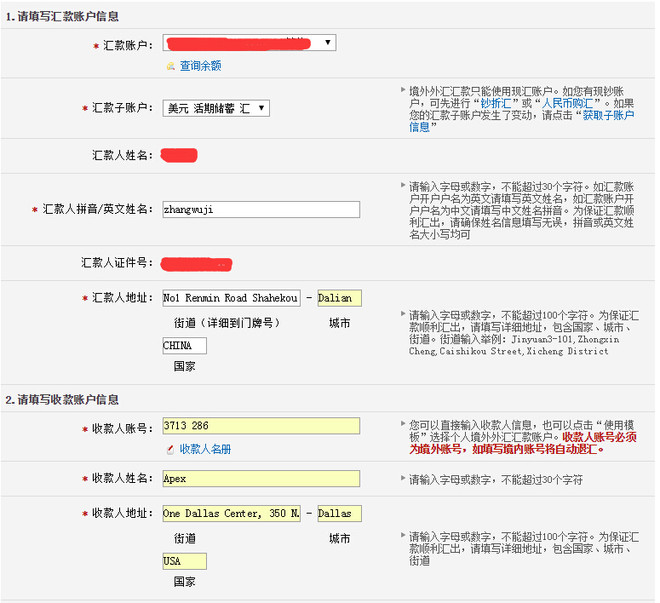Click the payee name field Apex
Screen dimensions: 660x603
pyautogui.click(x=261, y=478)
